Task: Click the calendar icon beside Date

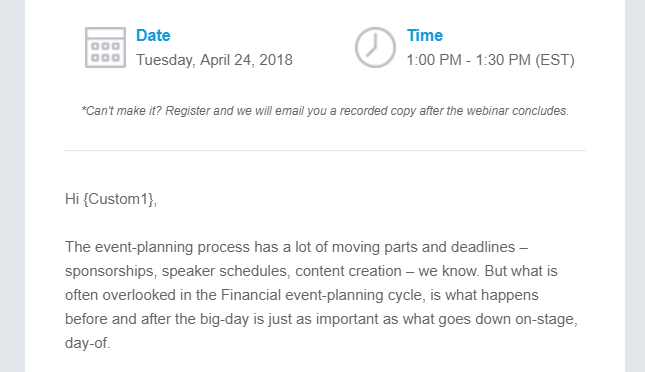Action: (105, 47)
